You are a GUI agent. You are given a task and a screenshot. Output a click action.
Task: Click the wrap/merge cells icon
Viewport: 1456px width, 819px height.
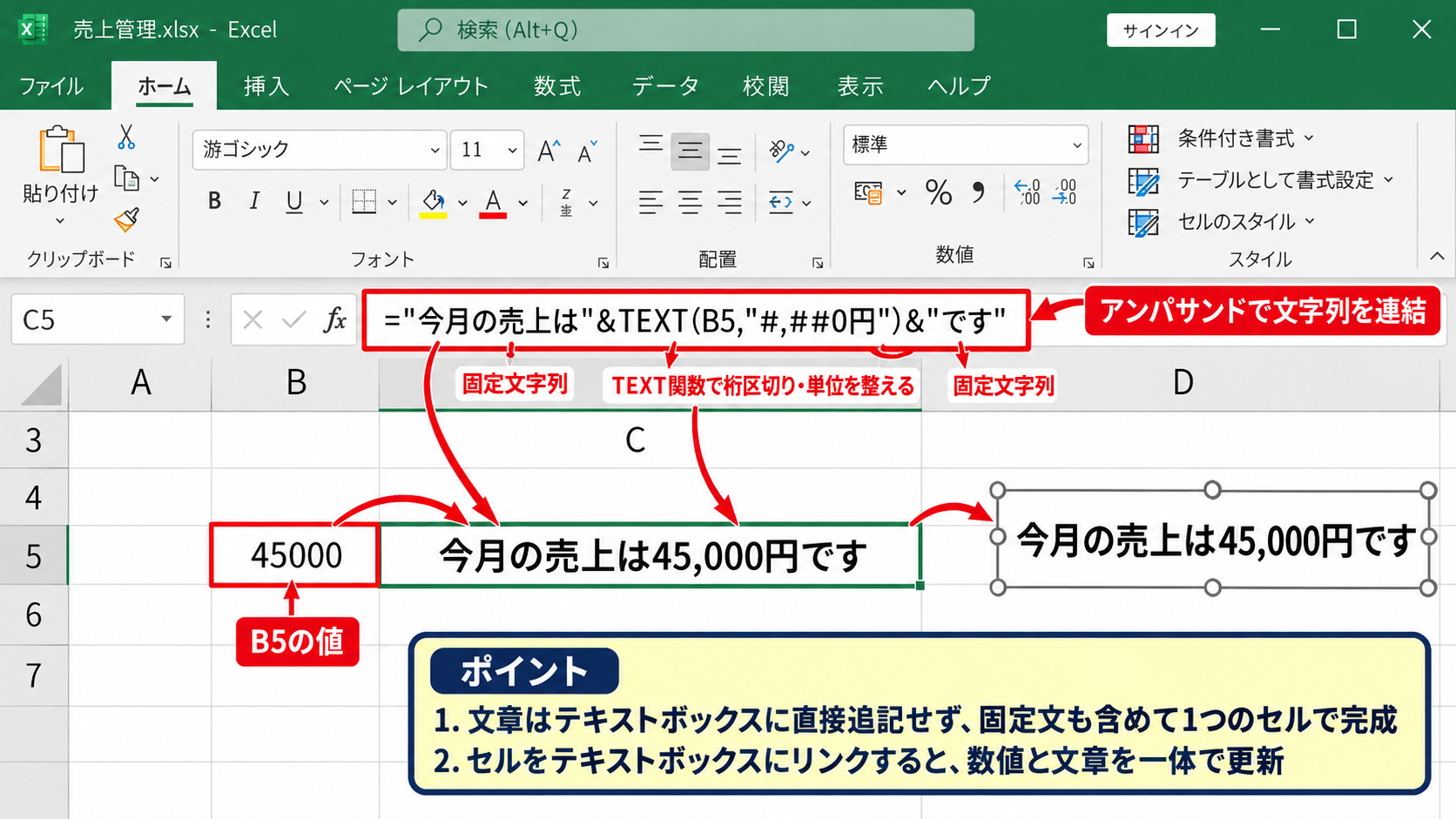point(781,203)
